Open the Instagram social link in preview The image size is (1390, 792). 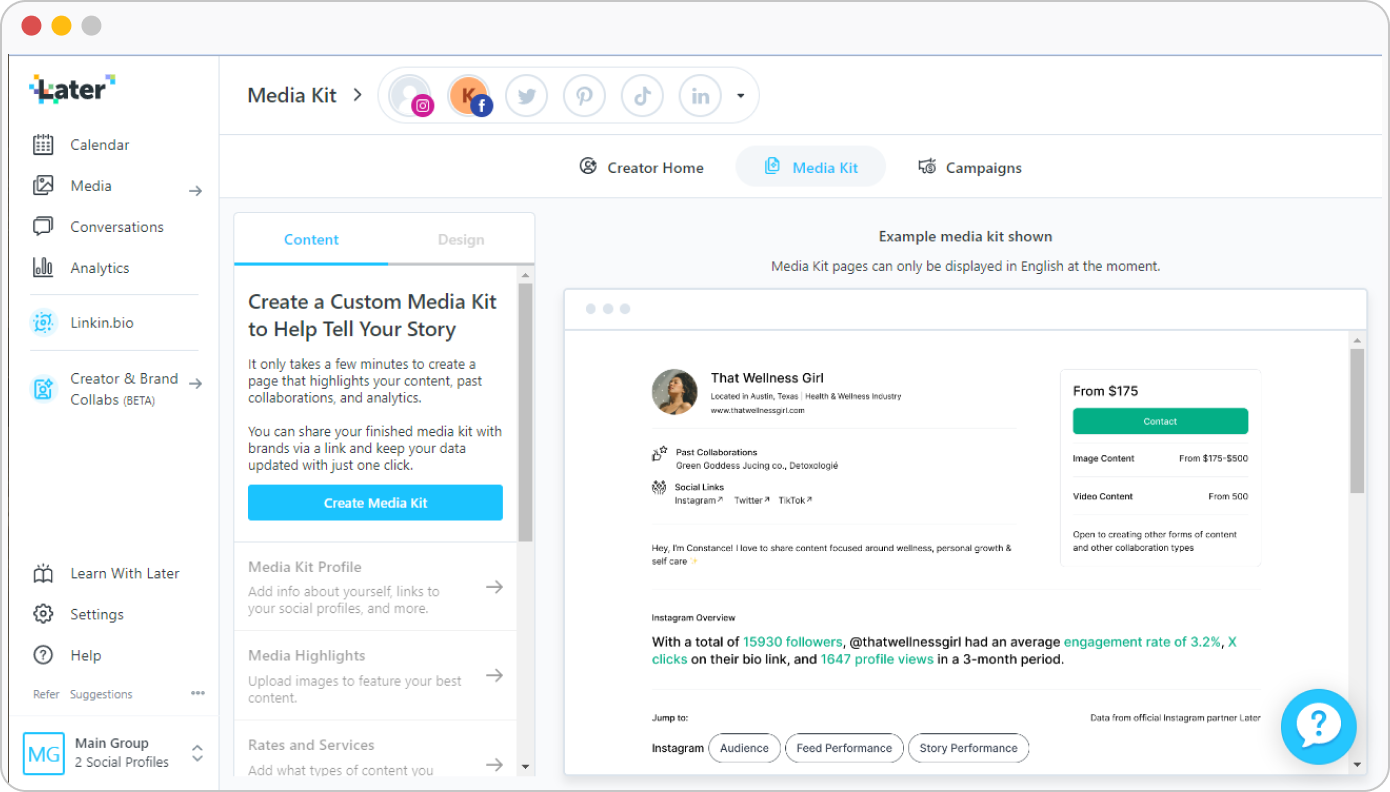pyautogui.click(x=699, y=500)
